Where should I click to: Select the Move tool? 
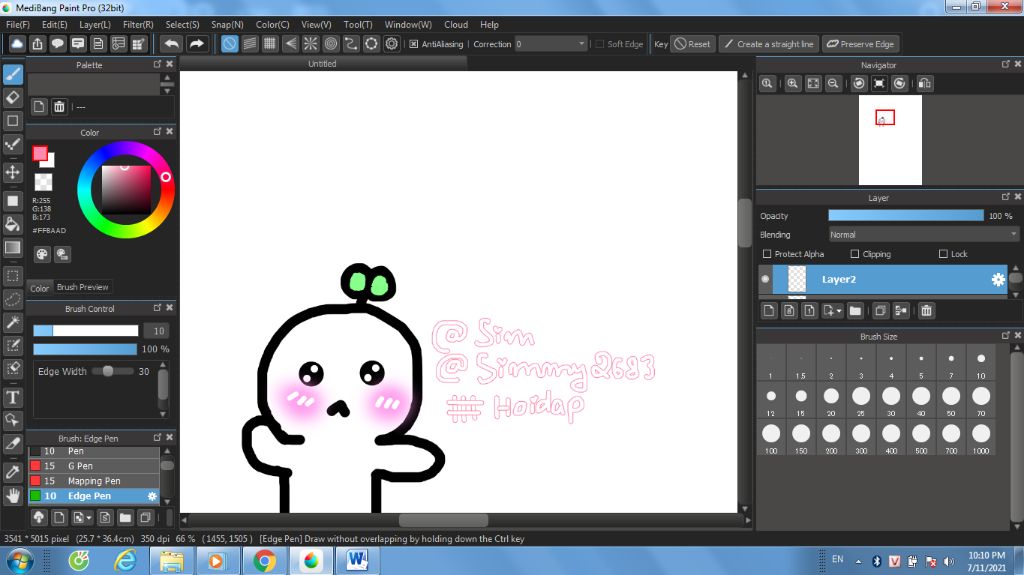13,172
